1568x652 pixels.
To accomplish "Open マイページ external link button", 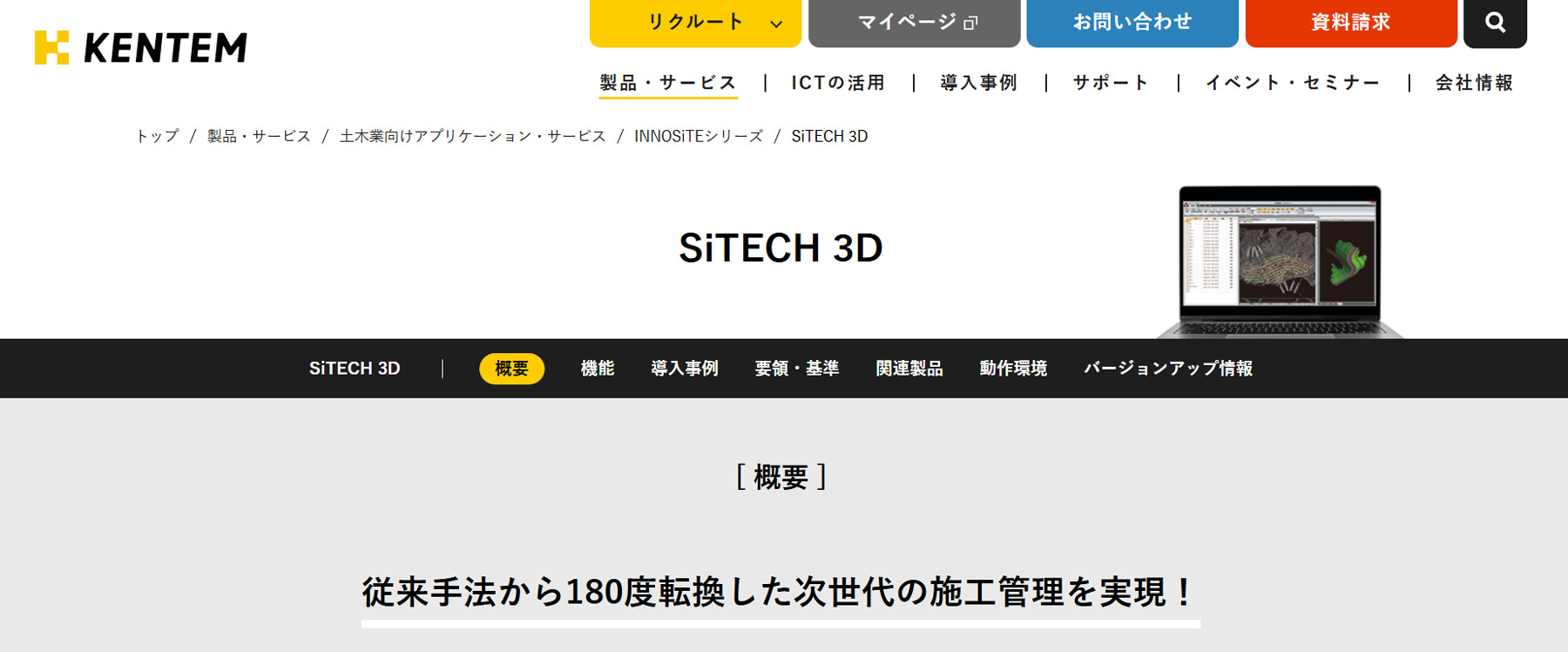I will point(915,23).
